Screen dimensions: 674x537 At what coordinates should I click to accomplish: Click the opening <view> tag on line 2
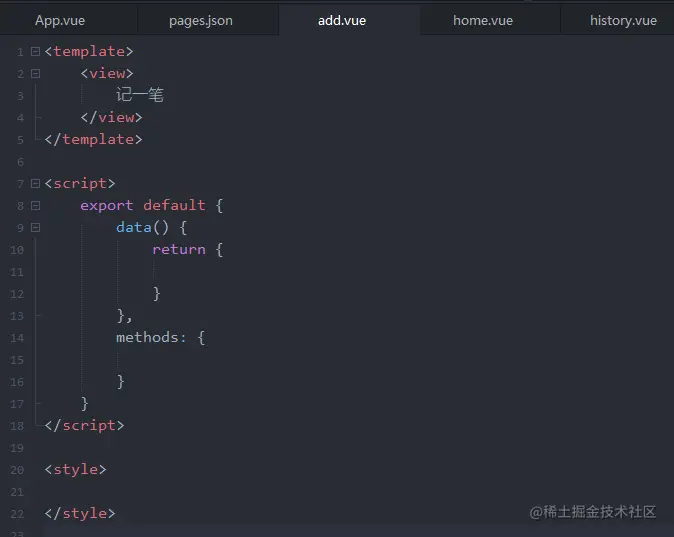point(107,74)
